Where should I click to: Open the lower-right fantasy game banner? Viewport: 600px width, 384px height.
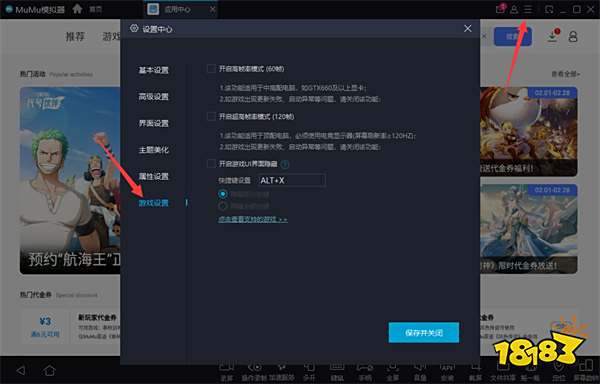click(x=528, y=229)
